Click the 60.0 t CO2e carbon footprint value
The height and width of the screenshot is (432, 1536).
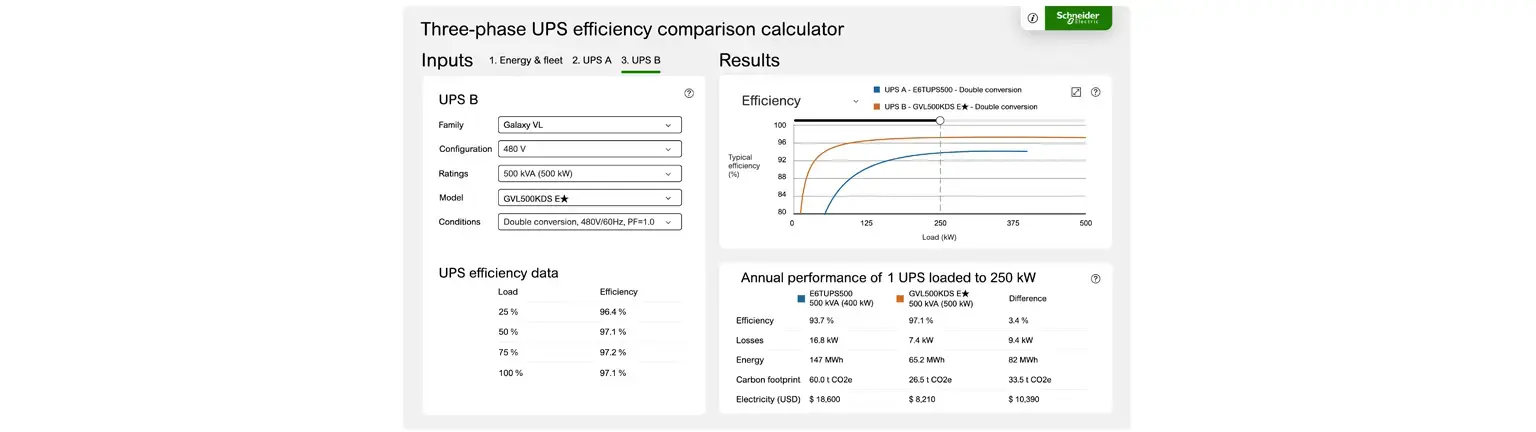[831, 380]
